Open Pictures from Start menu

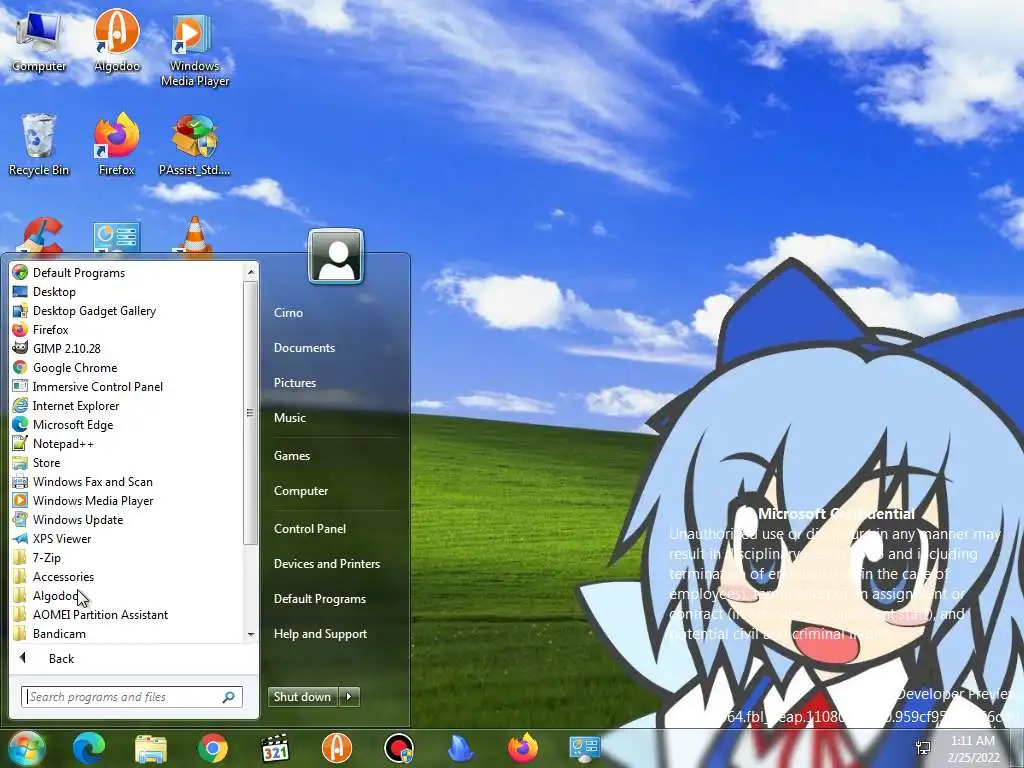[x=295, y=383]
